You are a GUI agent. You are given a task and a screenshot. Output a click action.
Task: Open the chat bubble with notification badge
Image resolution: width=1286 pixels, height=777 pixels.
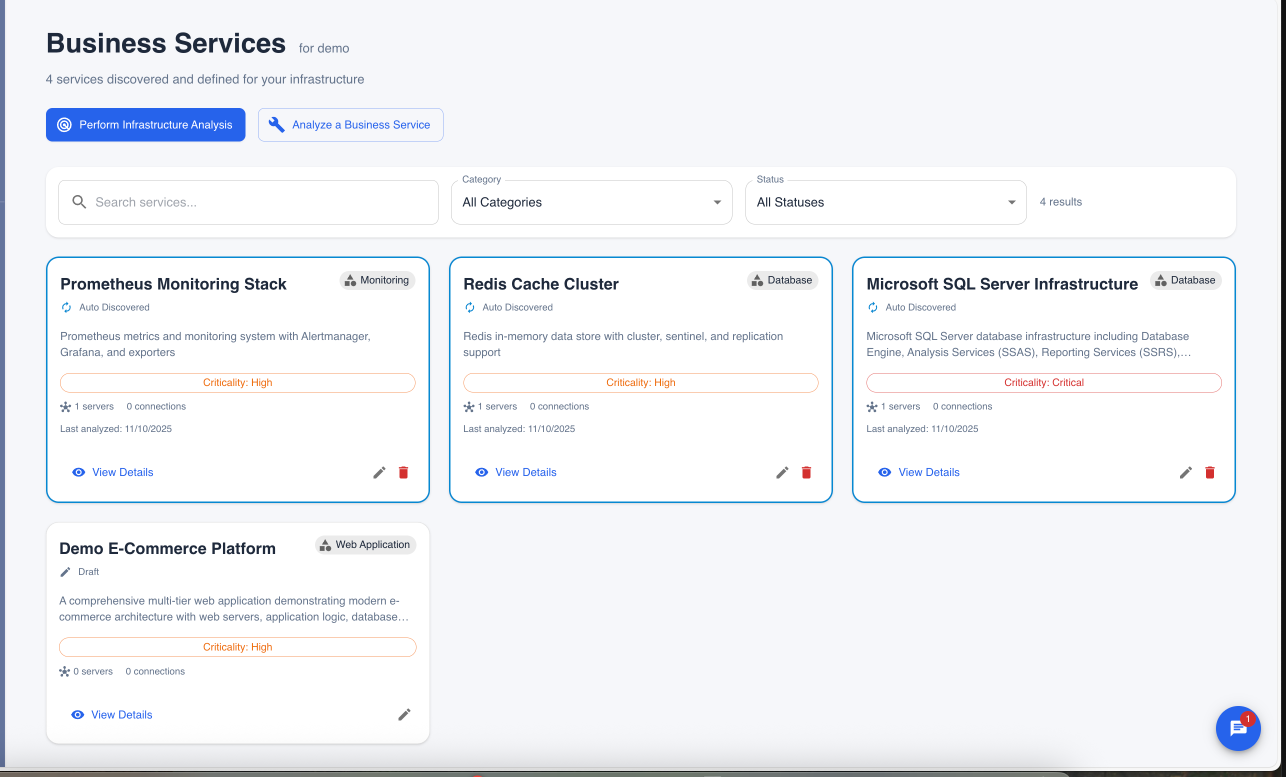1238,728
